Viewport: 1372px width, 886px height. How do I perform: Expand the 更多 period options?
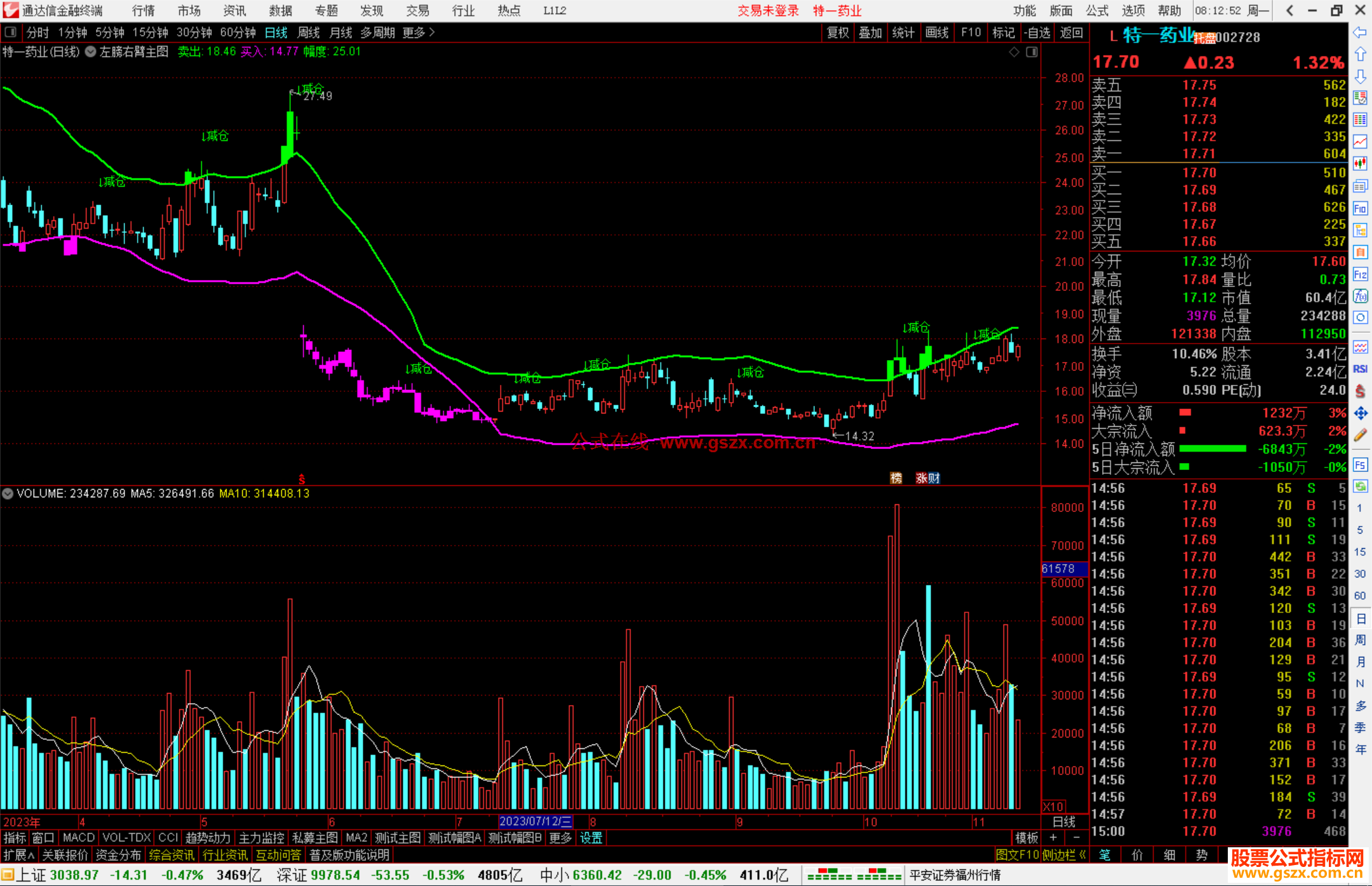click(x=418, y=32)
